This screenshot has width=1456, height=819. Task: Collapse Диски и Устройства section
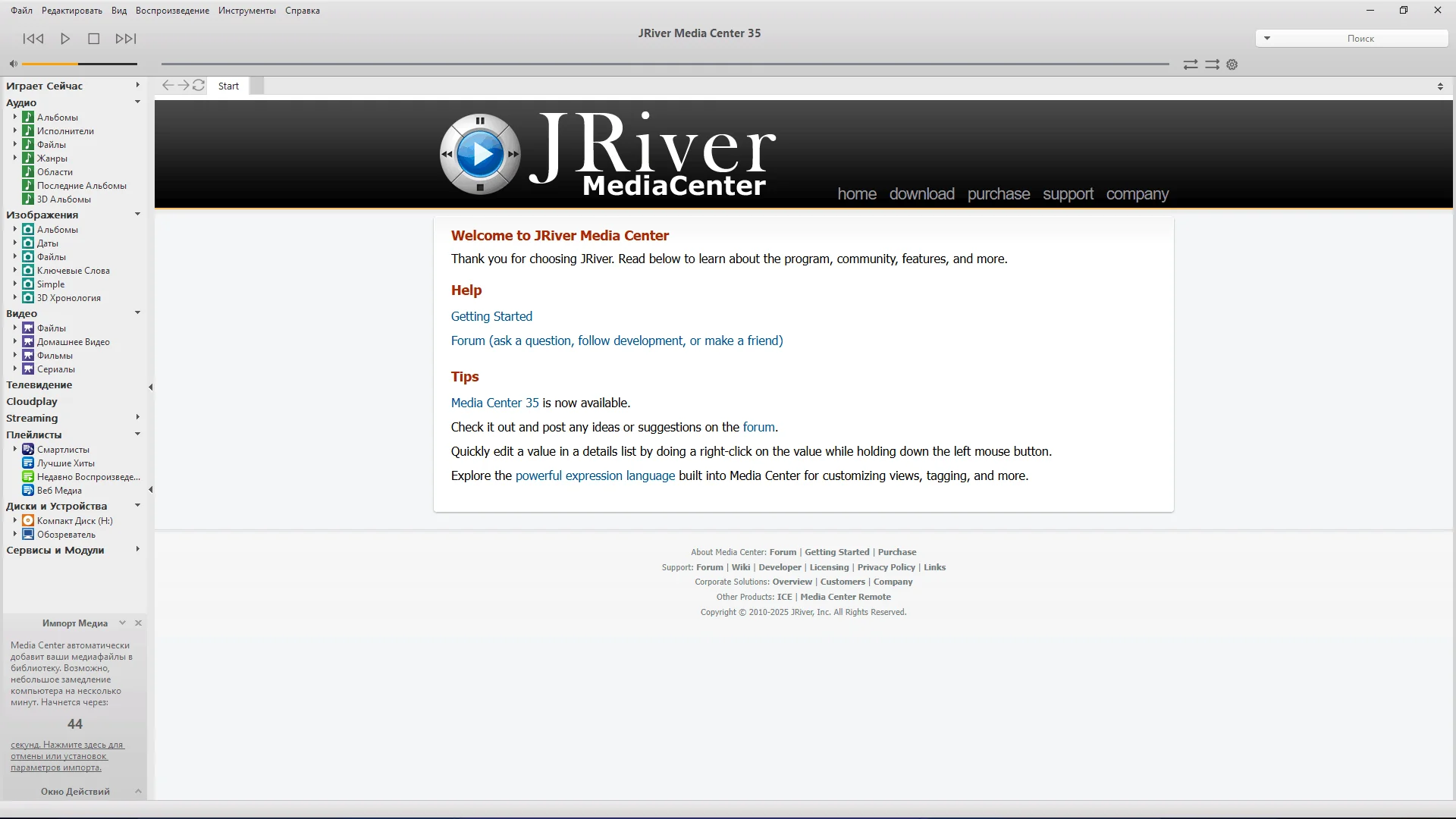(x=137, y=505)
